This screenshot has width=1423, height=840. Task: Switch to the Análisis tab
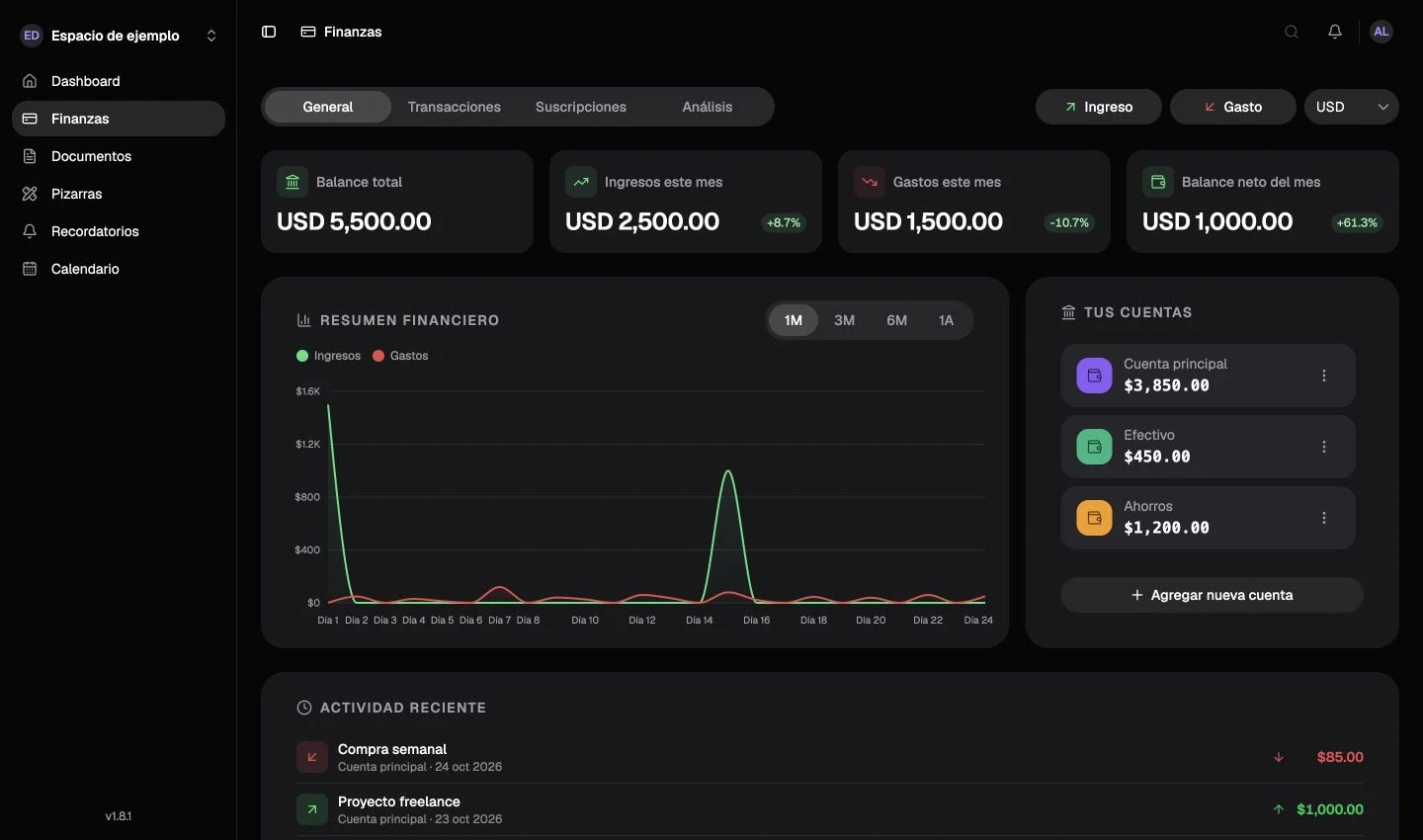708,107
